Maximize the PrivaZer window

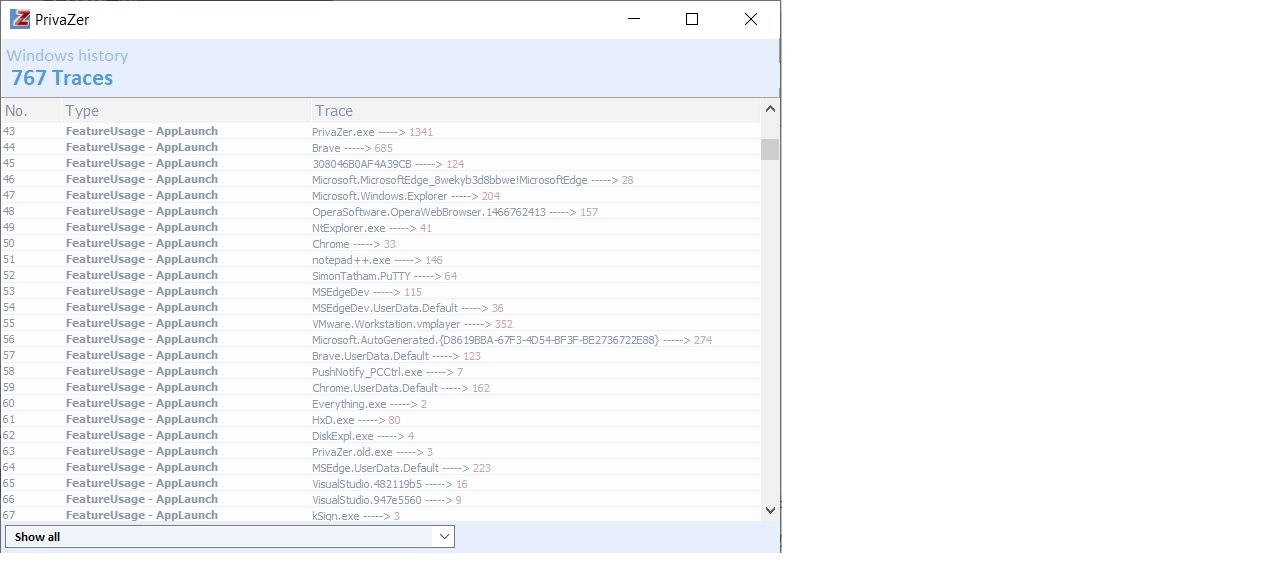click(x=691, y=19)
